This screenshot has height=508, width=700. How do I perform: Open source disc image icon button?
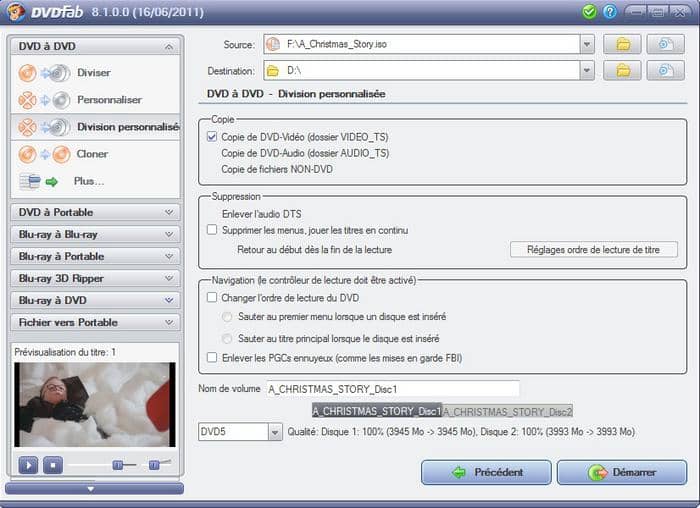point(665,44)
